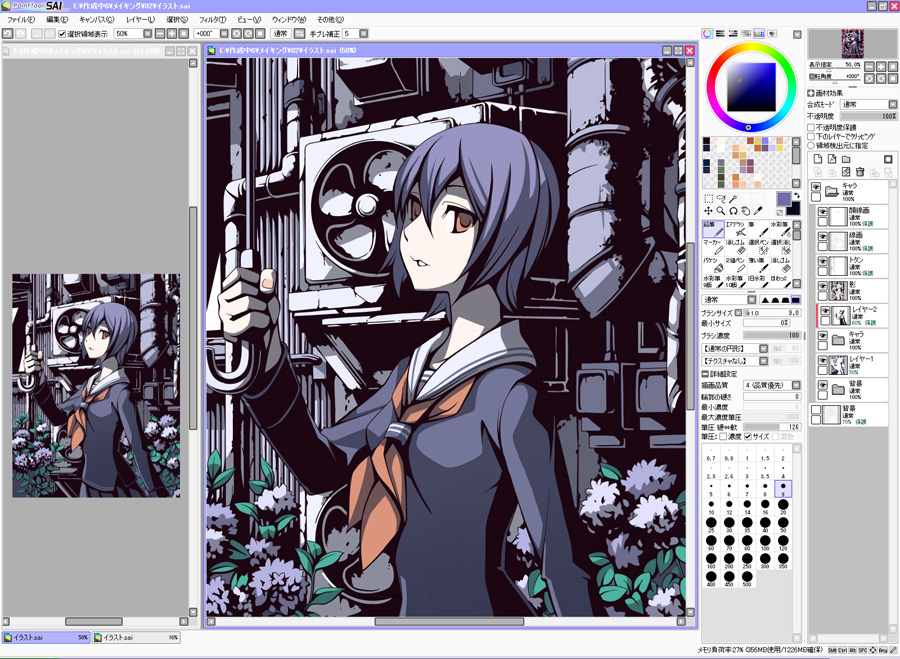Select the バケツ bucket fill tool

pos(712,265)
